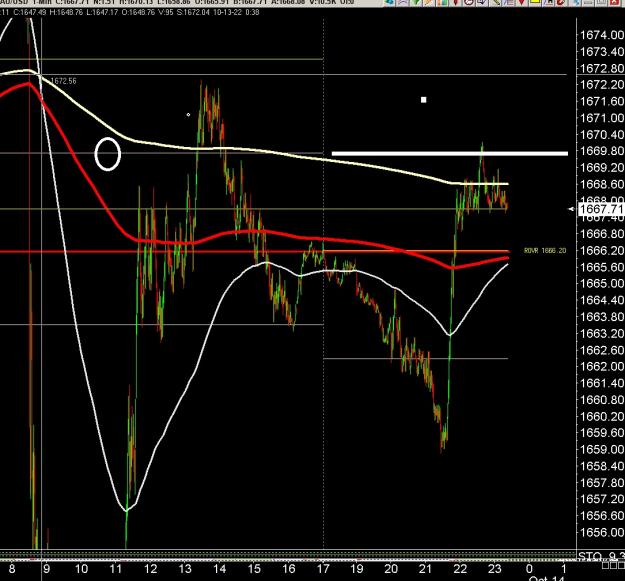Click the hour 22 label on the time axis

coord(460,569)
